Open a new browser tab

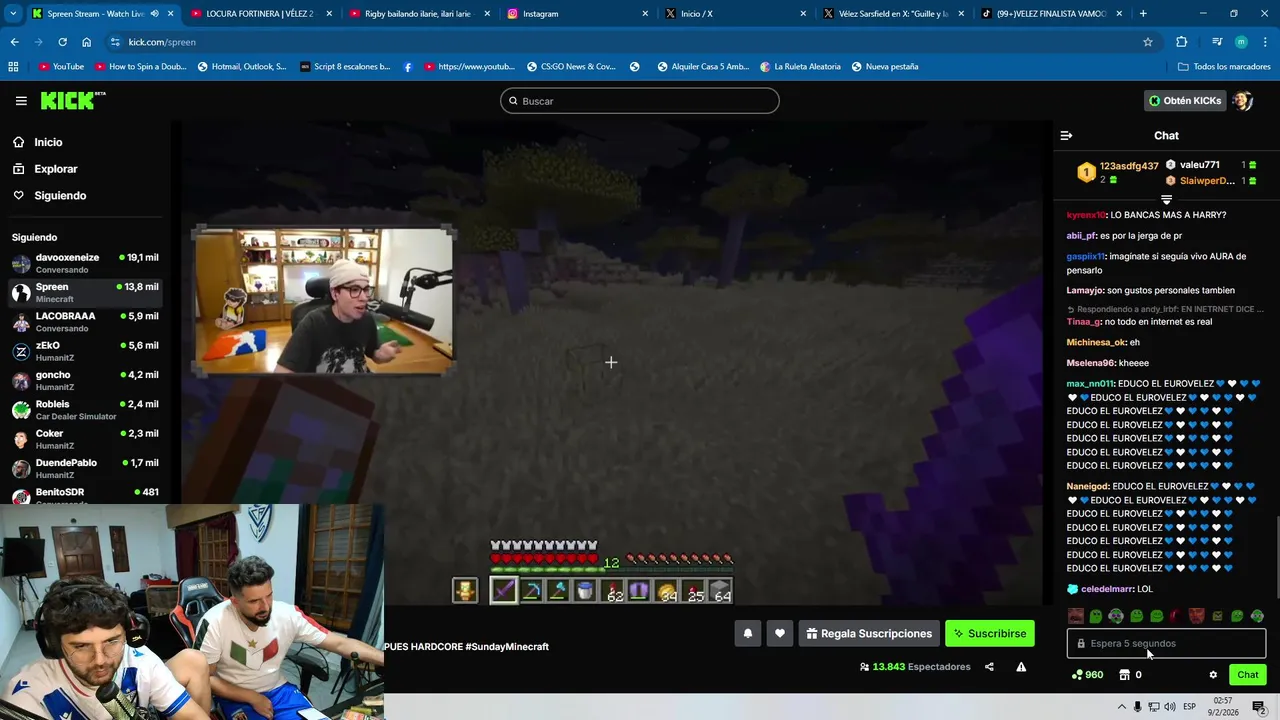point(1143,14)
